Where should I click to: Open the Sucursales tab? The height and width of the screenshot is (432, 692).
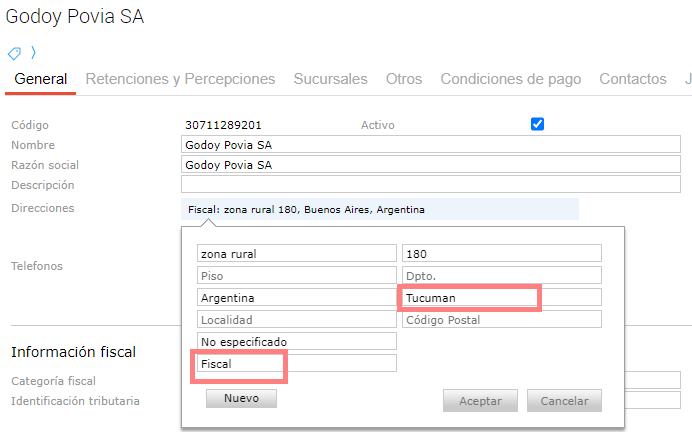pyautogui.click(x=330, y=79)
